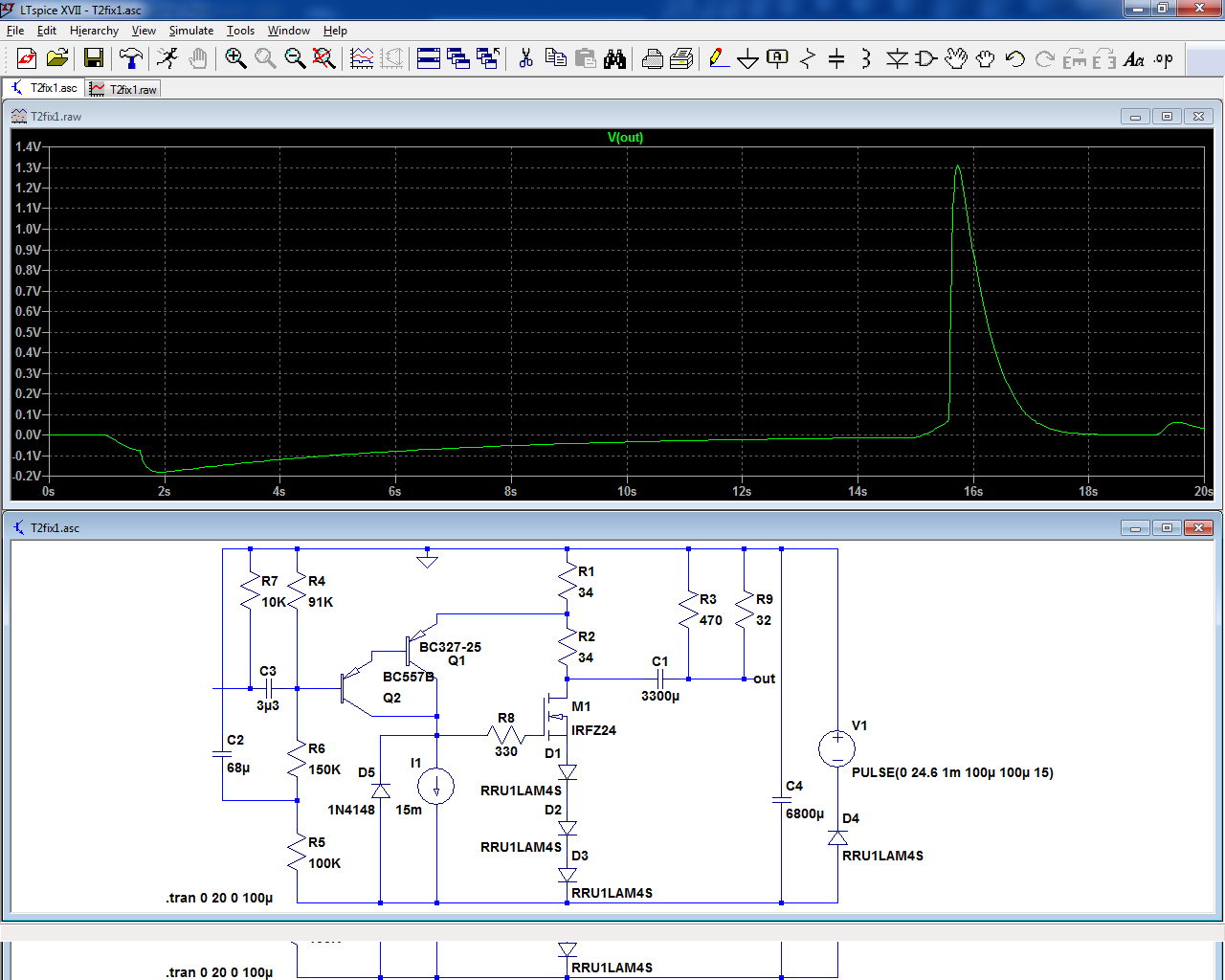This screenshot has width=1225, height=980.
Task: Click the IRFZ24 MOSFET label
Action: click(593, 730)
